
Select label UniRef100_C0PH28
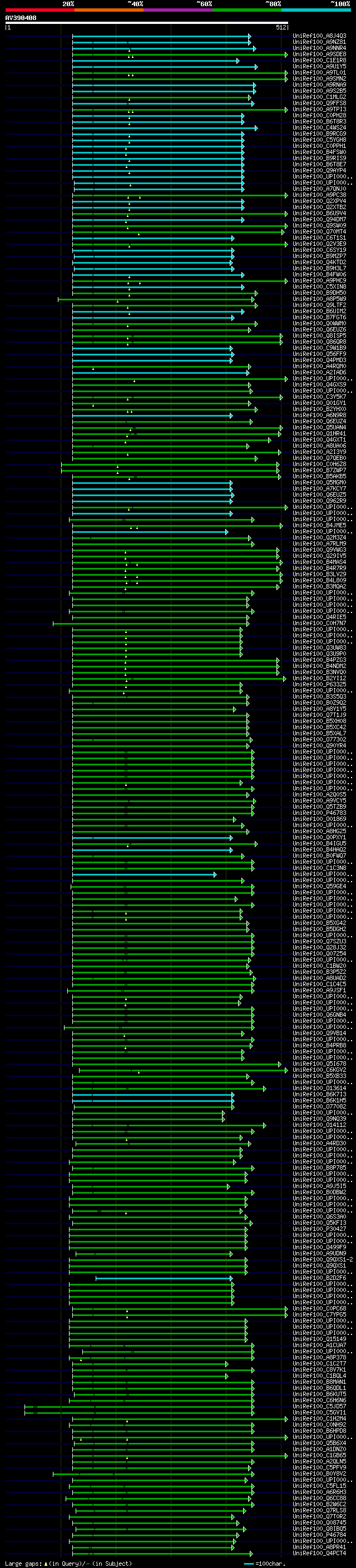(x=319, y=116)
